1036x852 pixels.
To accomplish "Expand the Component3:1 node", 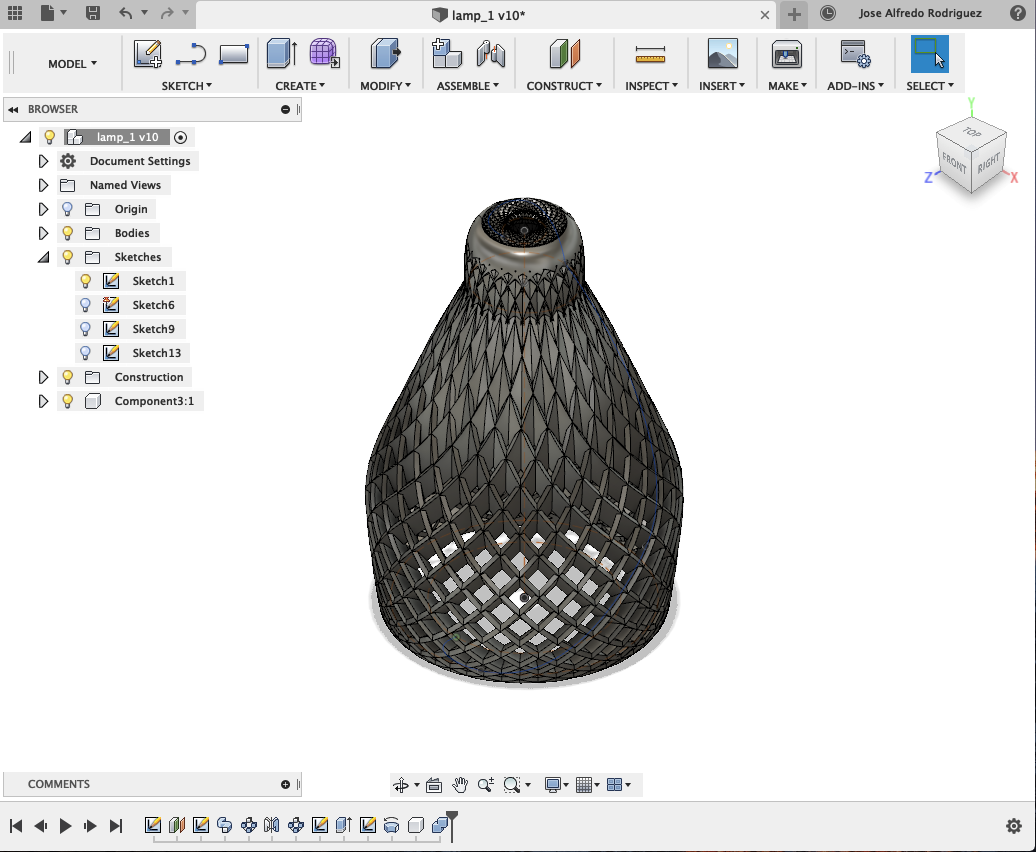I will point(43,401).
